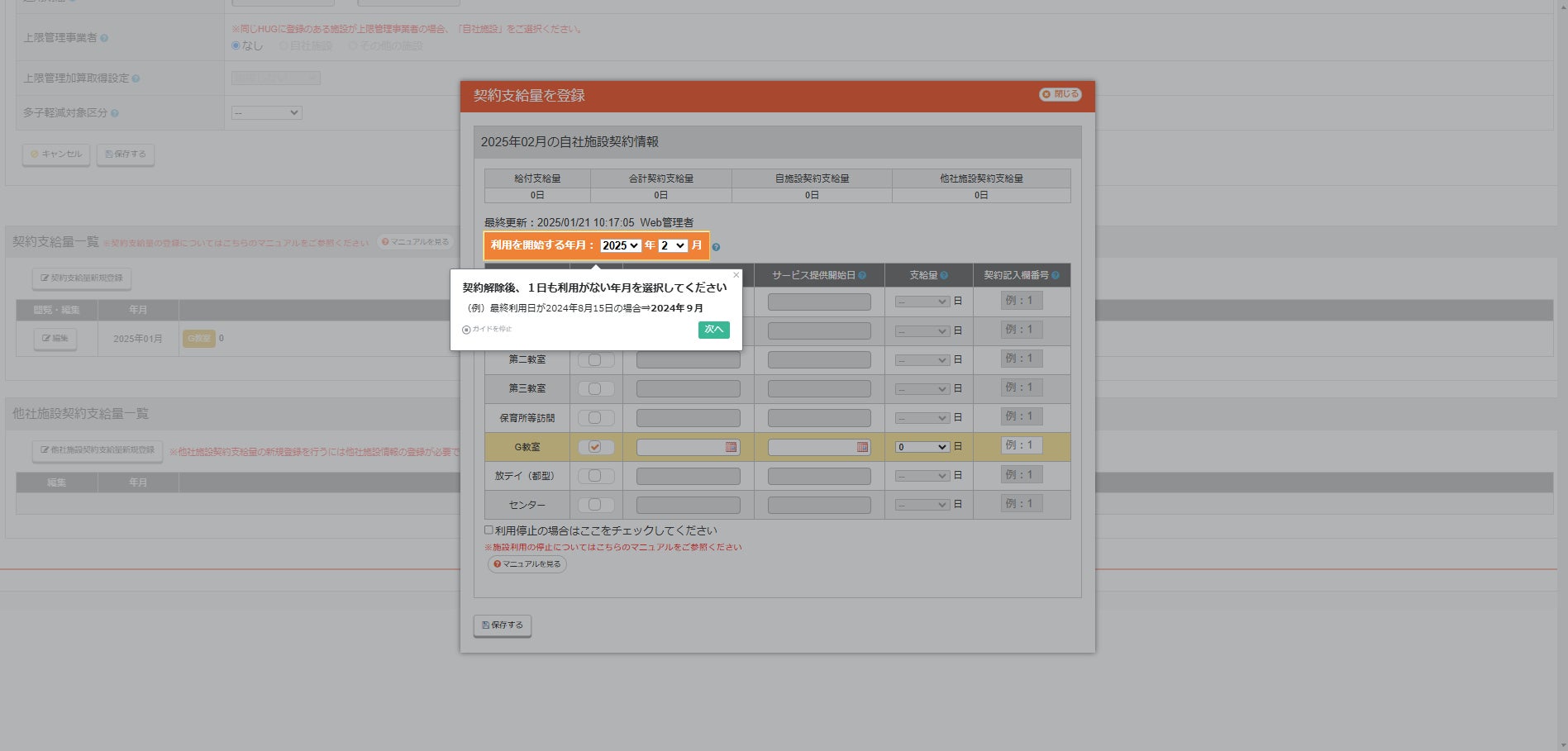Click the G教室 tag in 2025年01月 row

click(199, 339)
